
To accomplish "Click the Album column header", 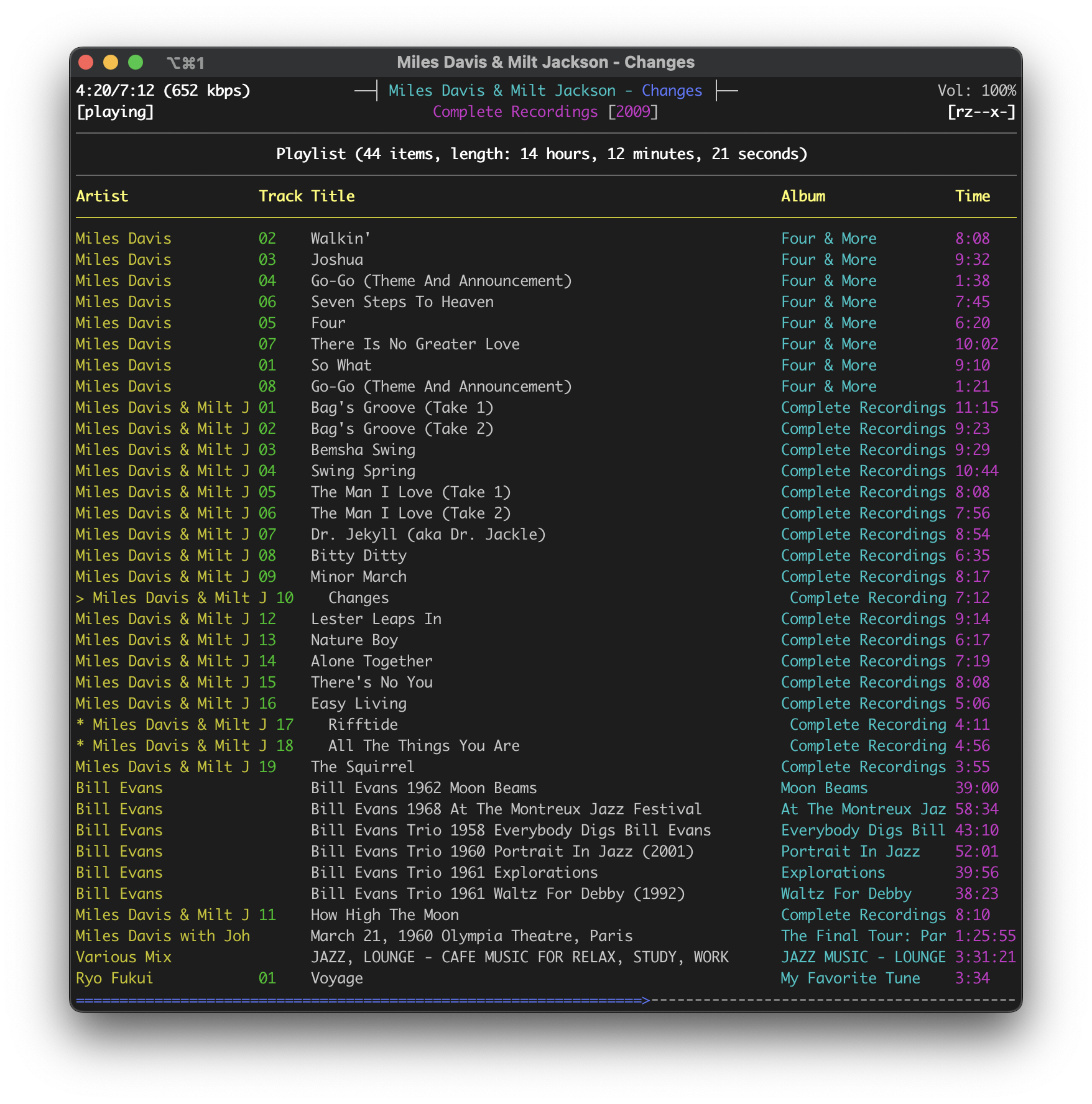I will [x=803, y=196].
